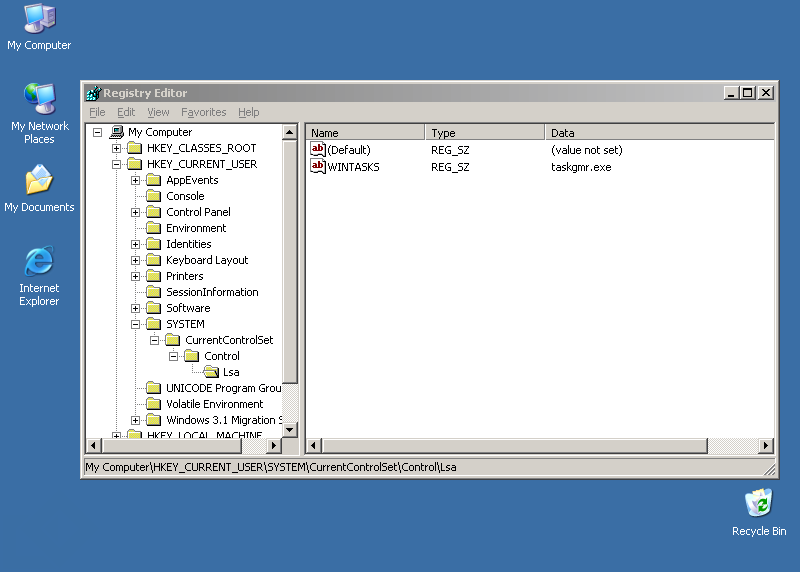Click the Console folder icon
The width and height of the screenshot is (800, 572).
[x=154, y=196]
